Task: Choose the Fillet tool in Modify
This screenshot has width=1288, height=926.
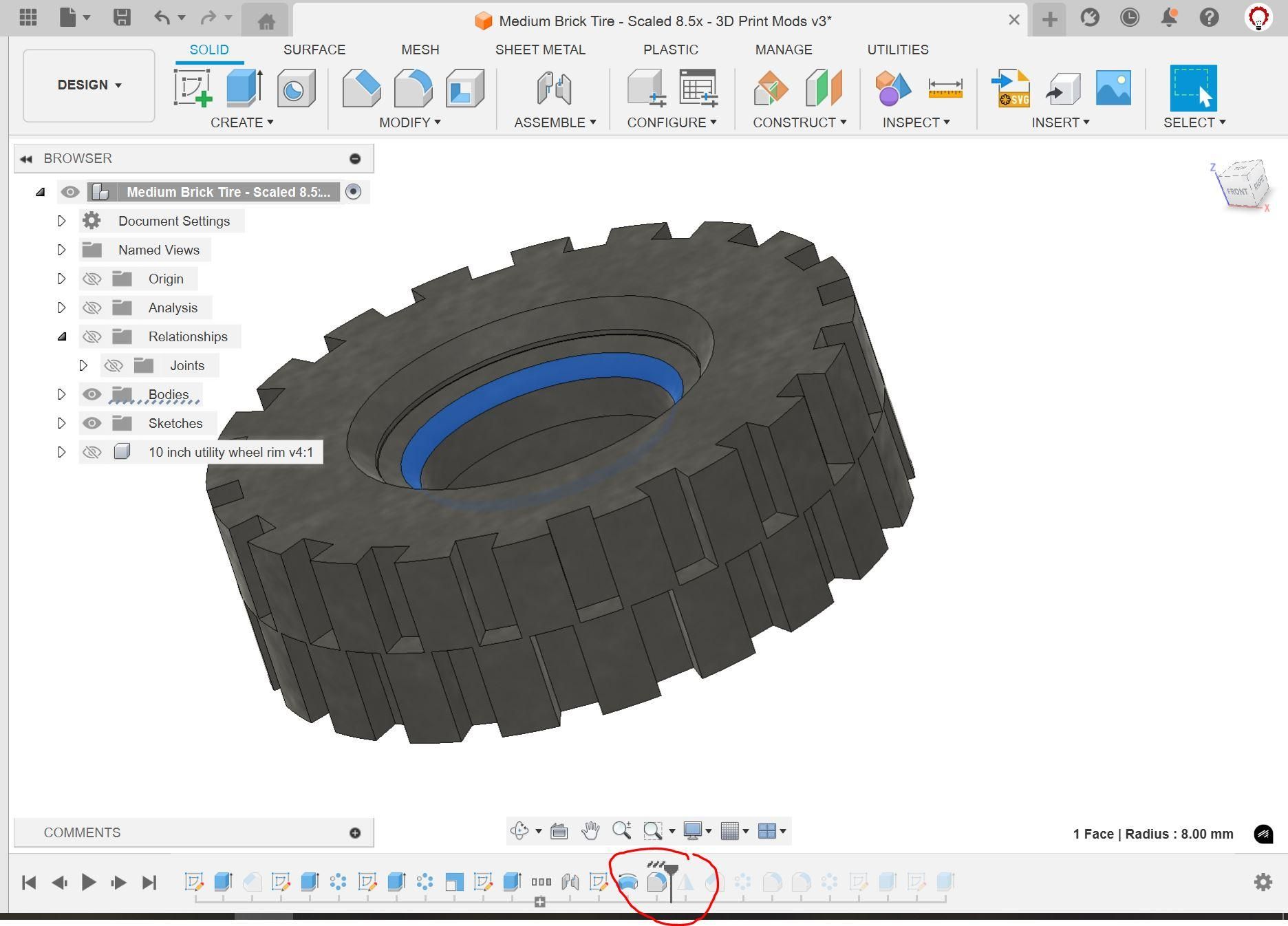Action: (x=413, y=88)
